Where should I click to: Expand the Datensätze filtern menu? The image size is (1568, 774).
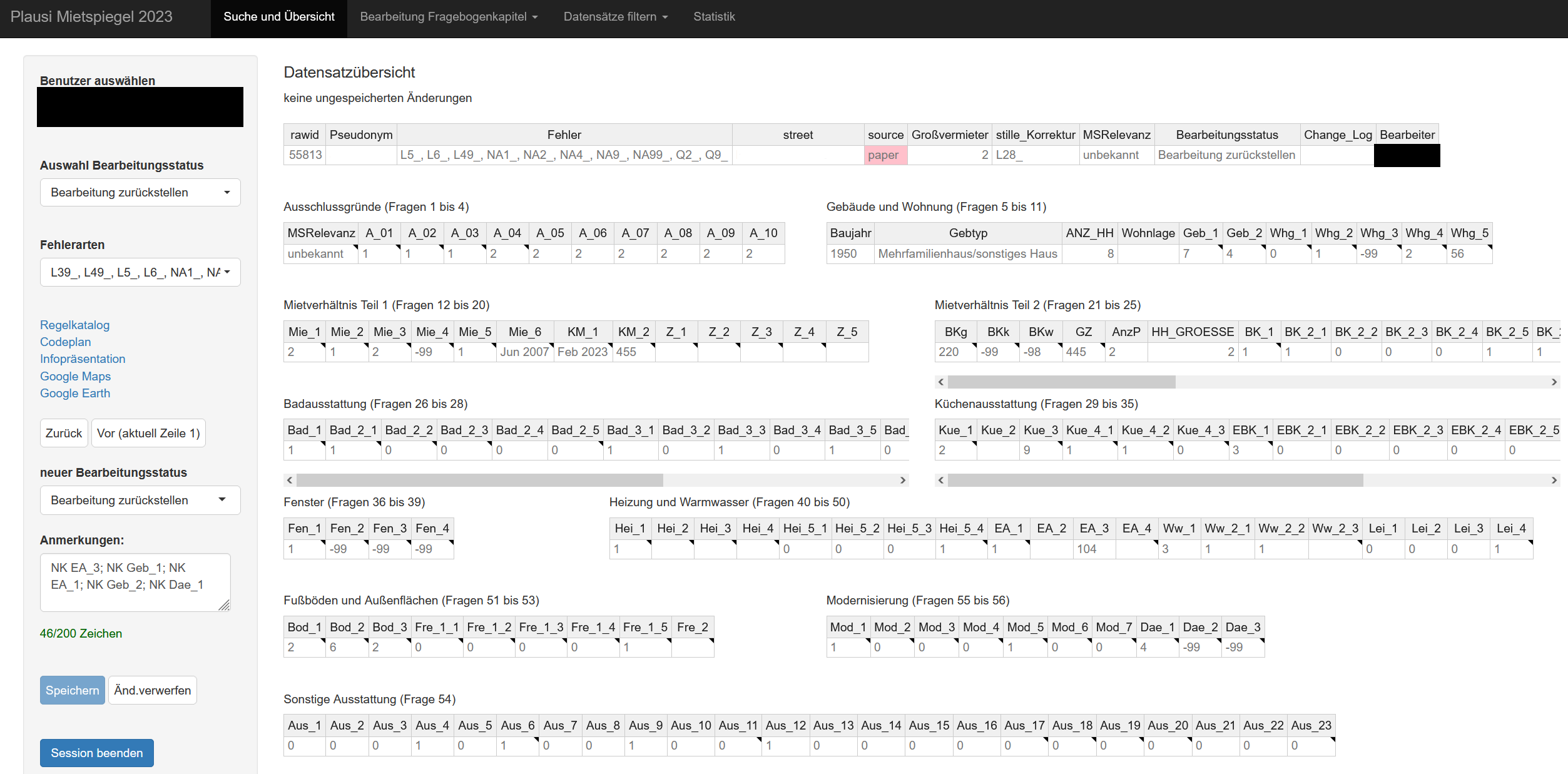click(616, 17)
